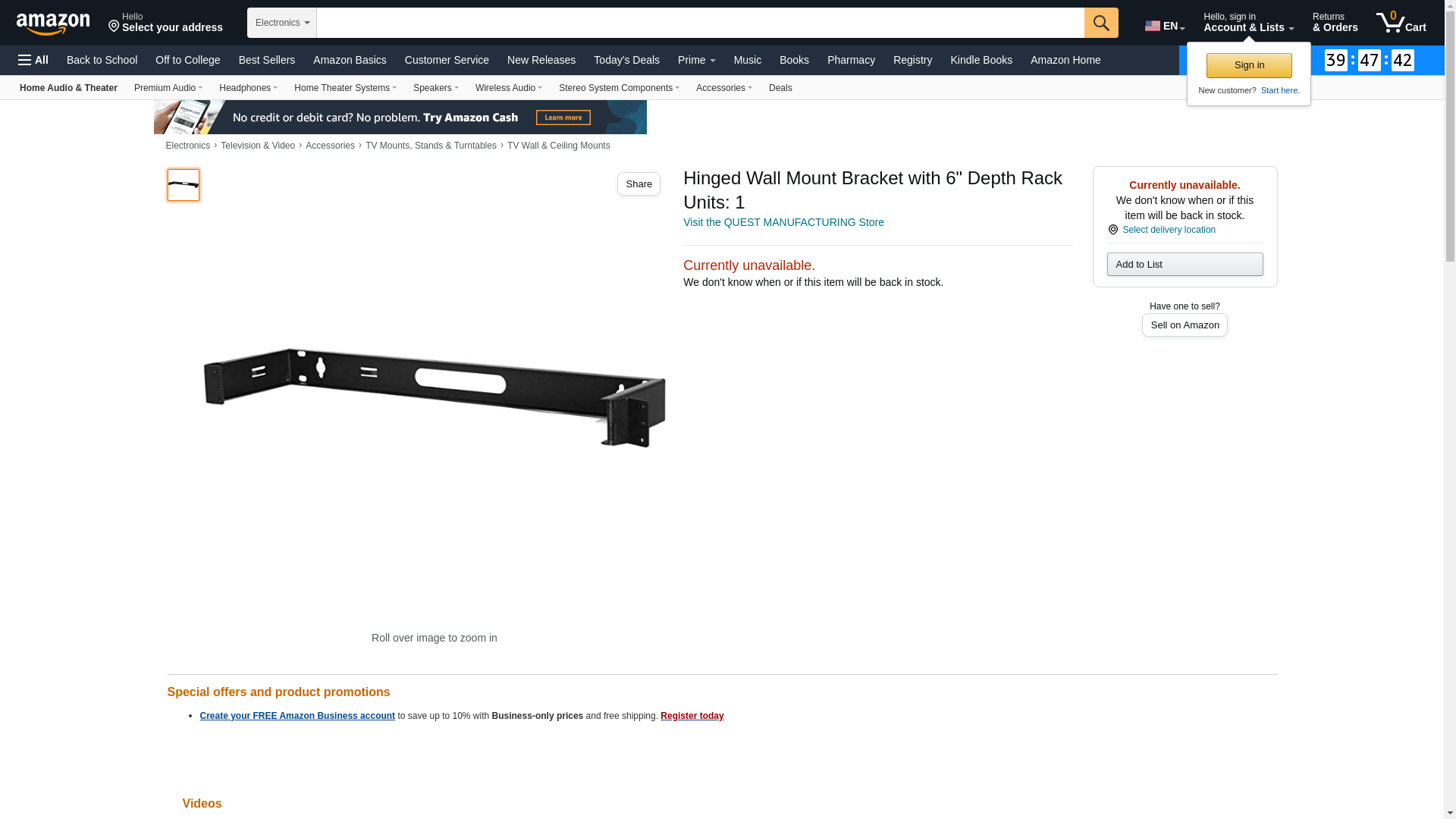Click Select delivery location link

coord(1169,230)
